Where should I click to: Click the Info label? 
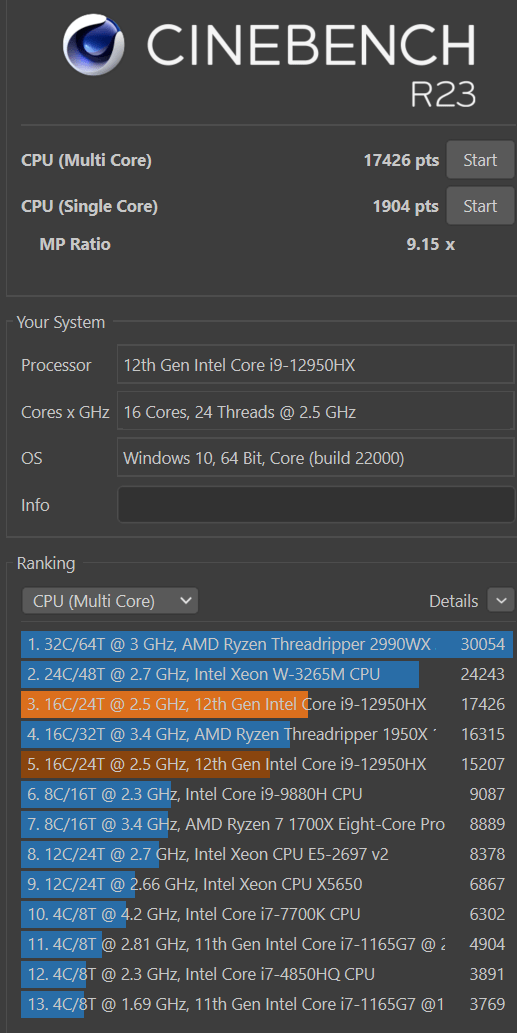pyautogui.click(x=36, y=505)
